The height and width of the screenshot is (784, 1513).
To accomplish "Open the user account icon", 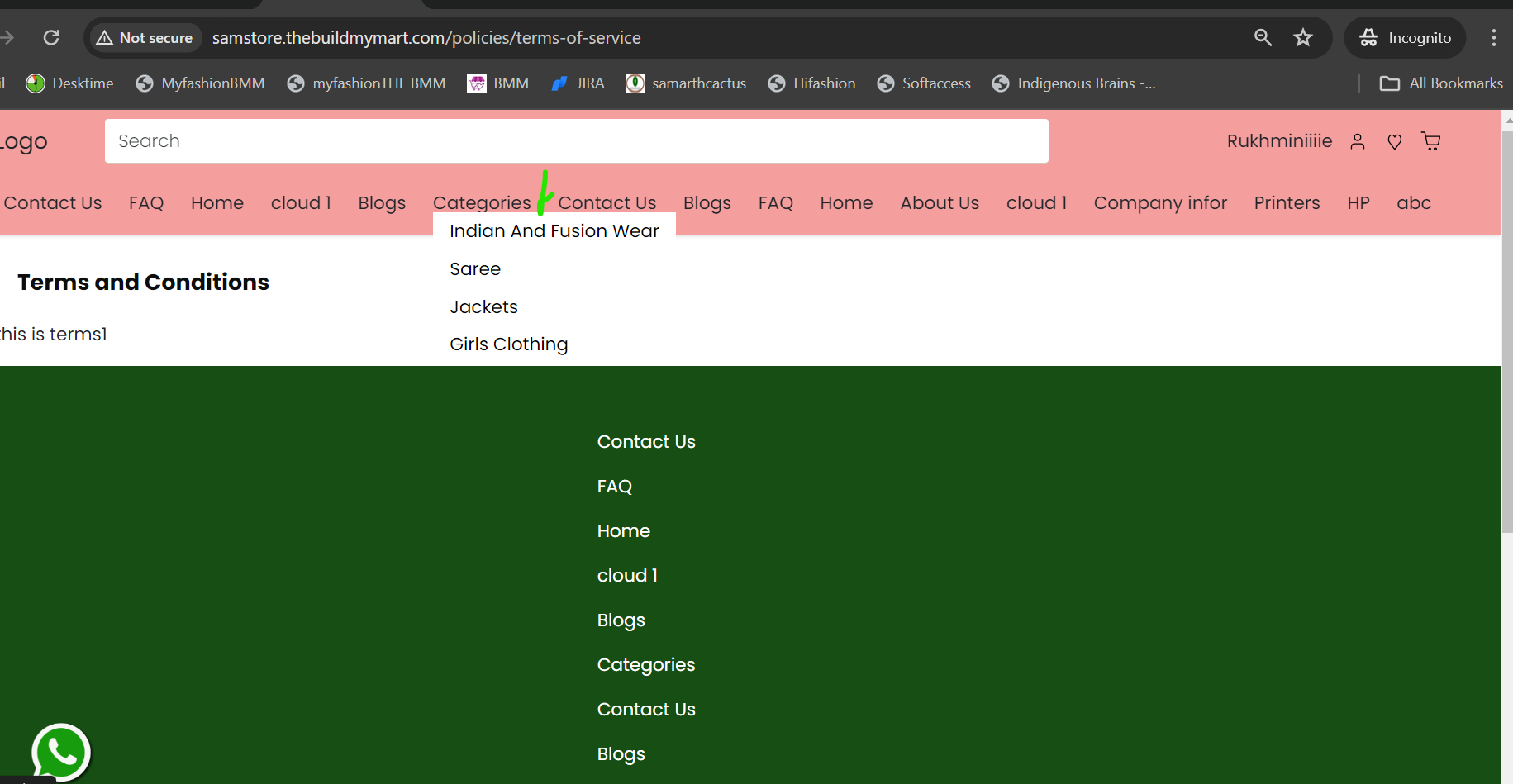I will click(x=1358, y=141).
